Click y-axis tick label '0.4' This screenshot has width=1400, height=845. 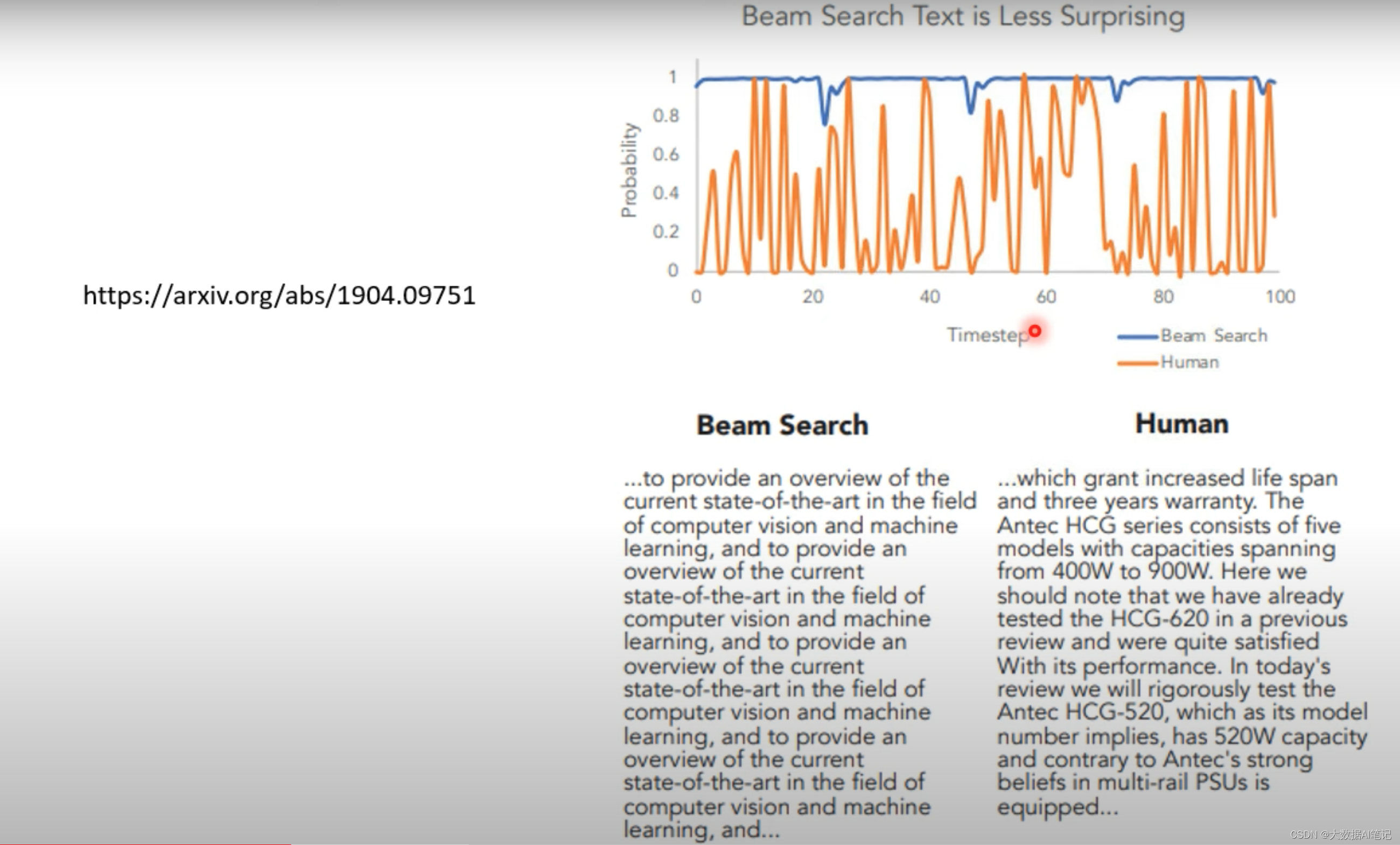[666, 193]
